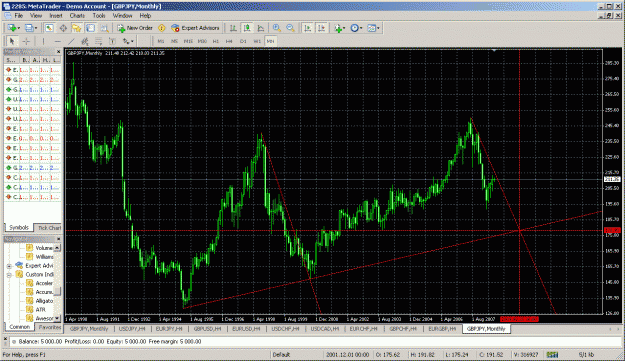This screenshot has height=361, width=625.
Task: Select the Text label tool
Action: coord(112,41)
